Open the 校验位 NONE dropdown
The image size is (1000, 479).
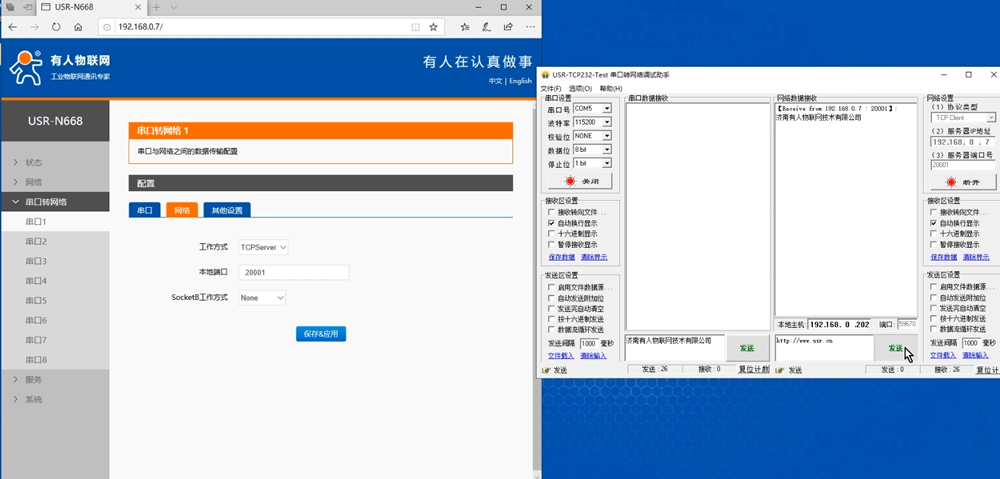coord(607,136)
